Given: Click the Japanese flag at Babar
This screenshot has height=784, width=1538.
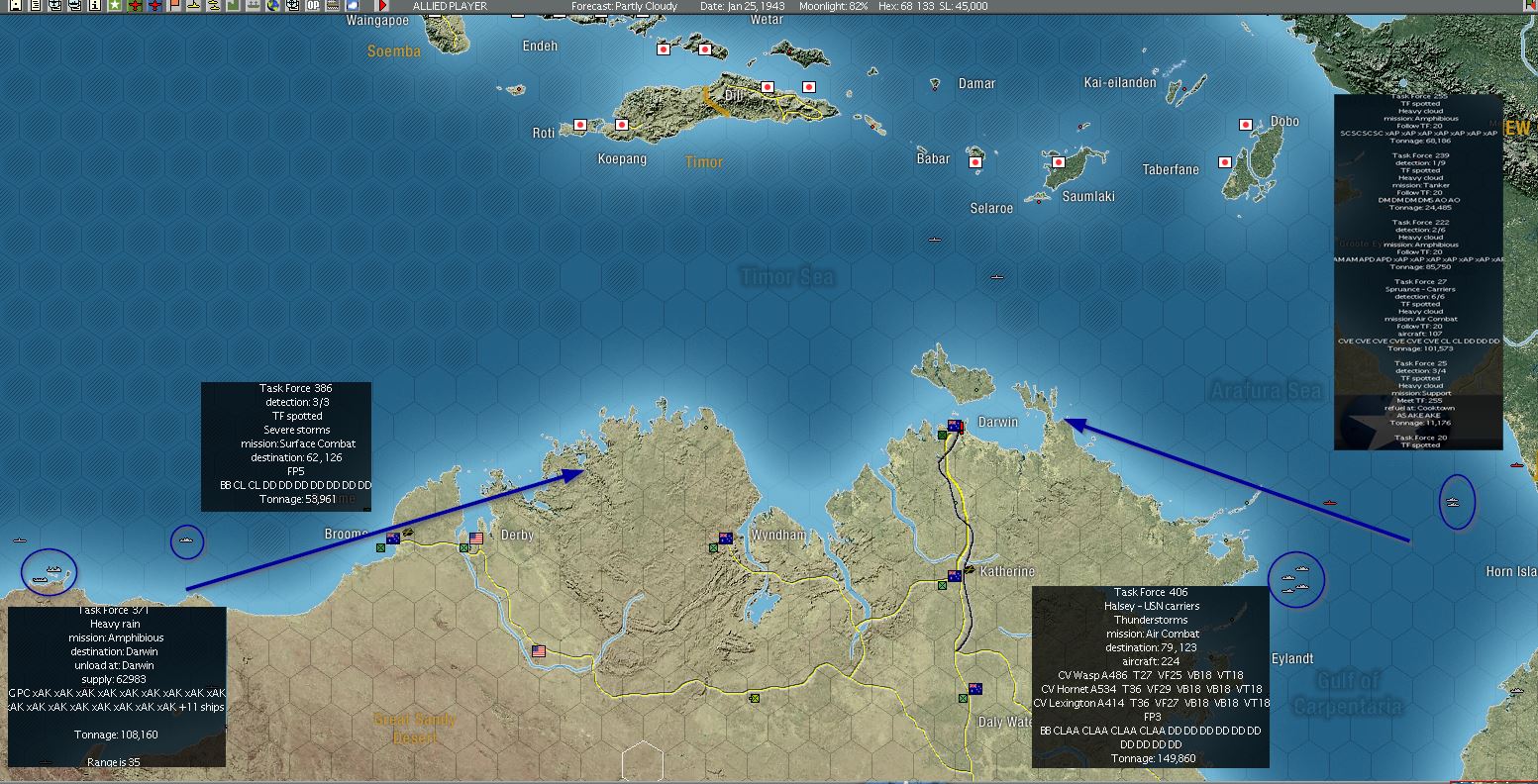Looking at the screenshot, I should click(975, 162).
